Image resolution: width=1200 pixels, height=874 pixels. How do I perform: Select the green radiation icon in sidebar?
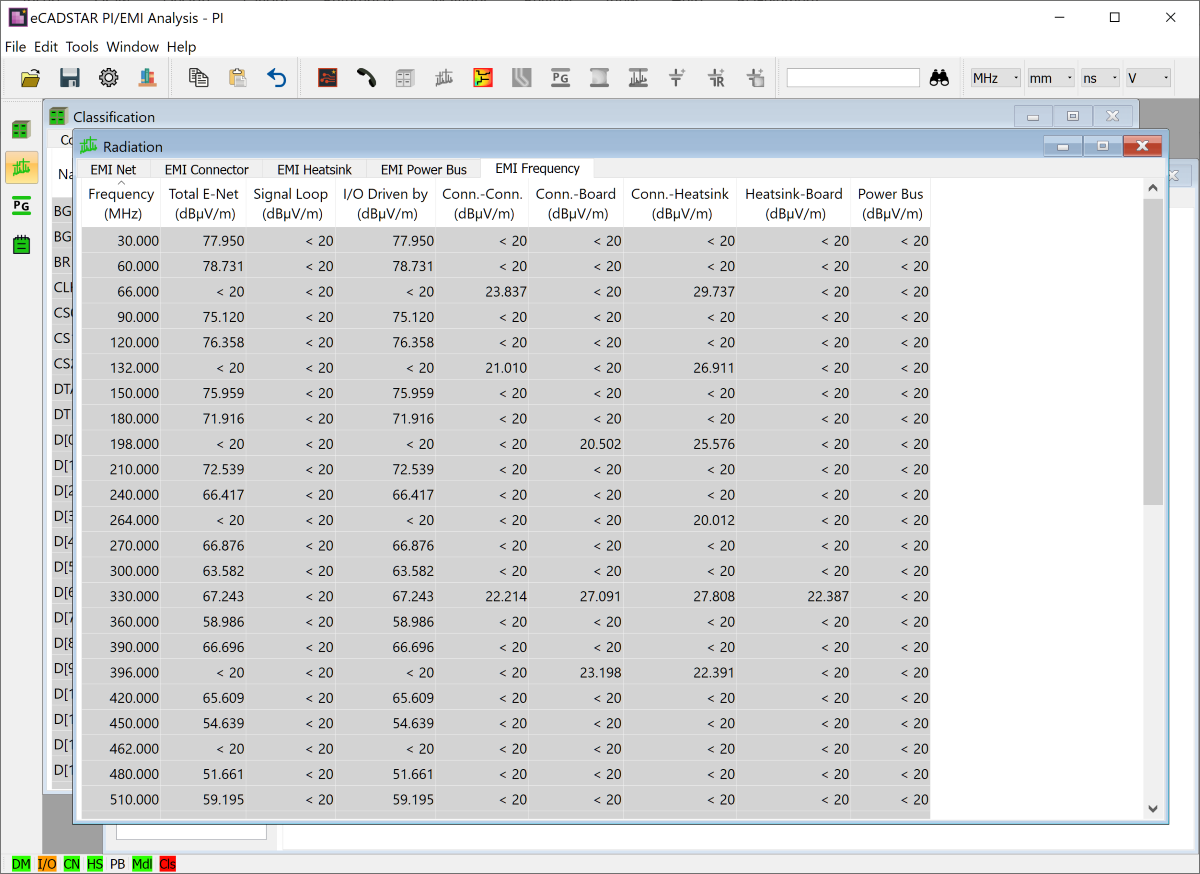21,168
